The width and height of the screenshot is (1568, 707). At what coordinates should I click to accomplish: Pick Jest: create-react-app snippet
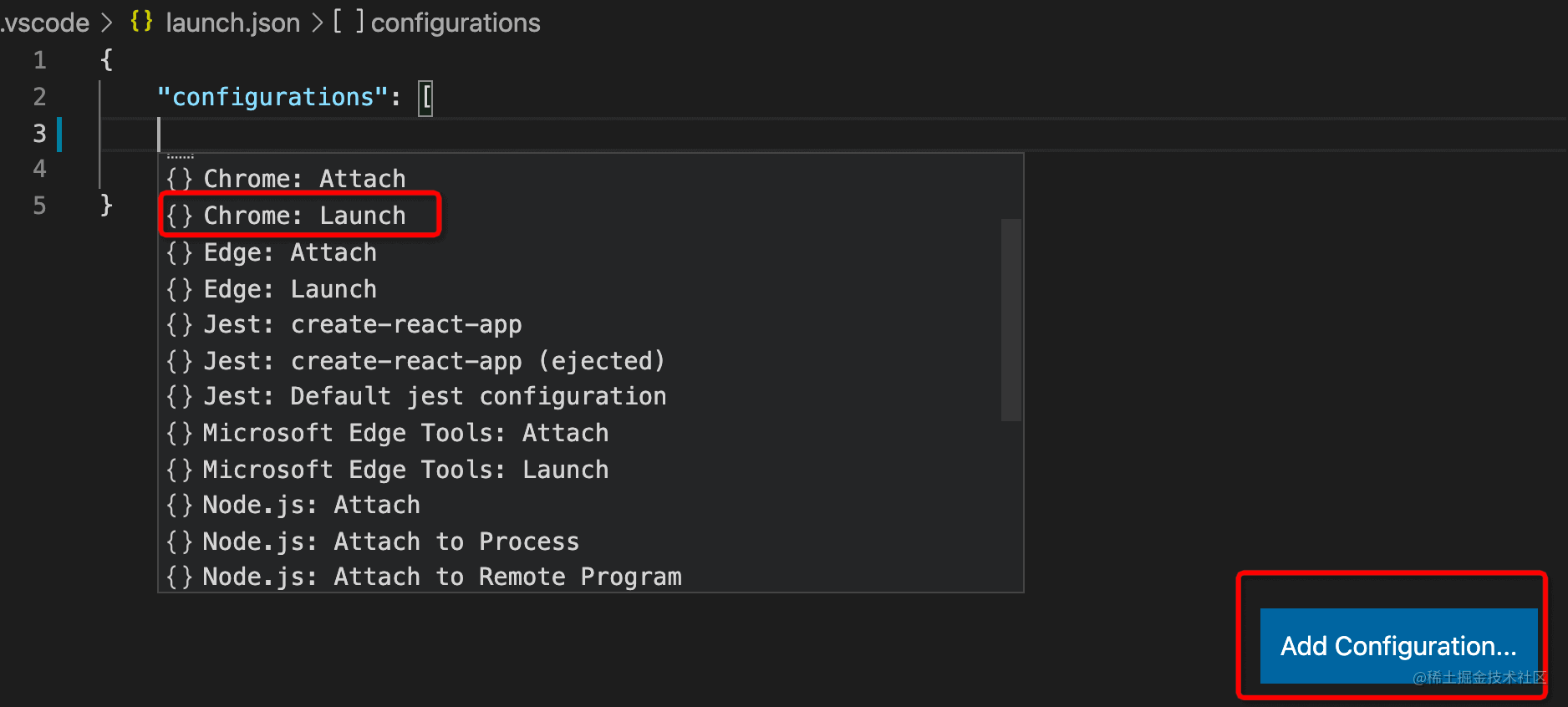coord(363,324)
